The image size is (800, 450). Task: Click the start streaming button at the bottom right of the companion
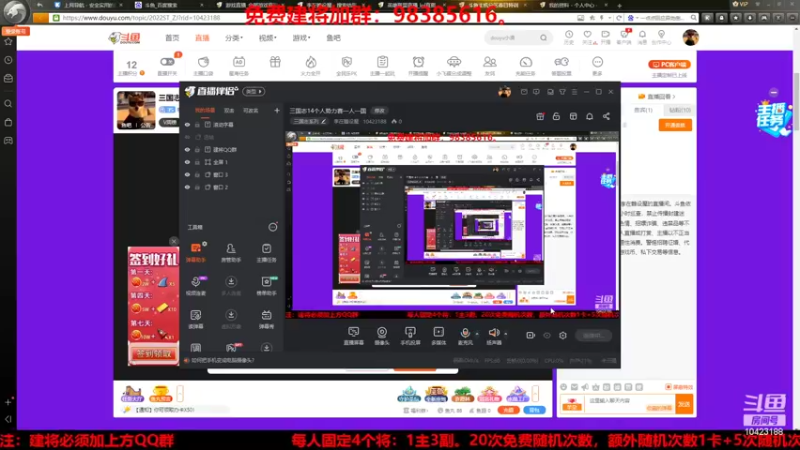(x=593, y=335)
